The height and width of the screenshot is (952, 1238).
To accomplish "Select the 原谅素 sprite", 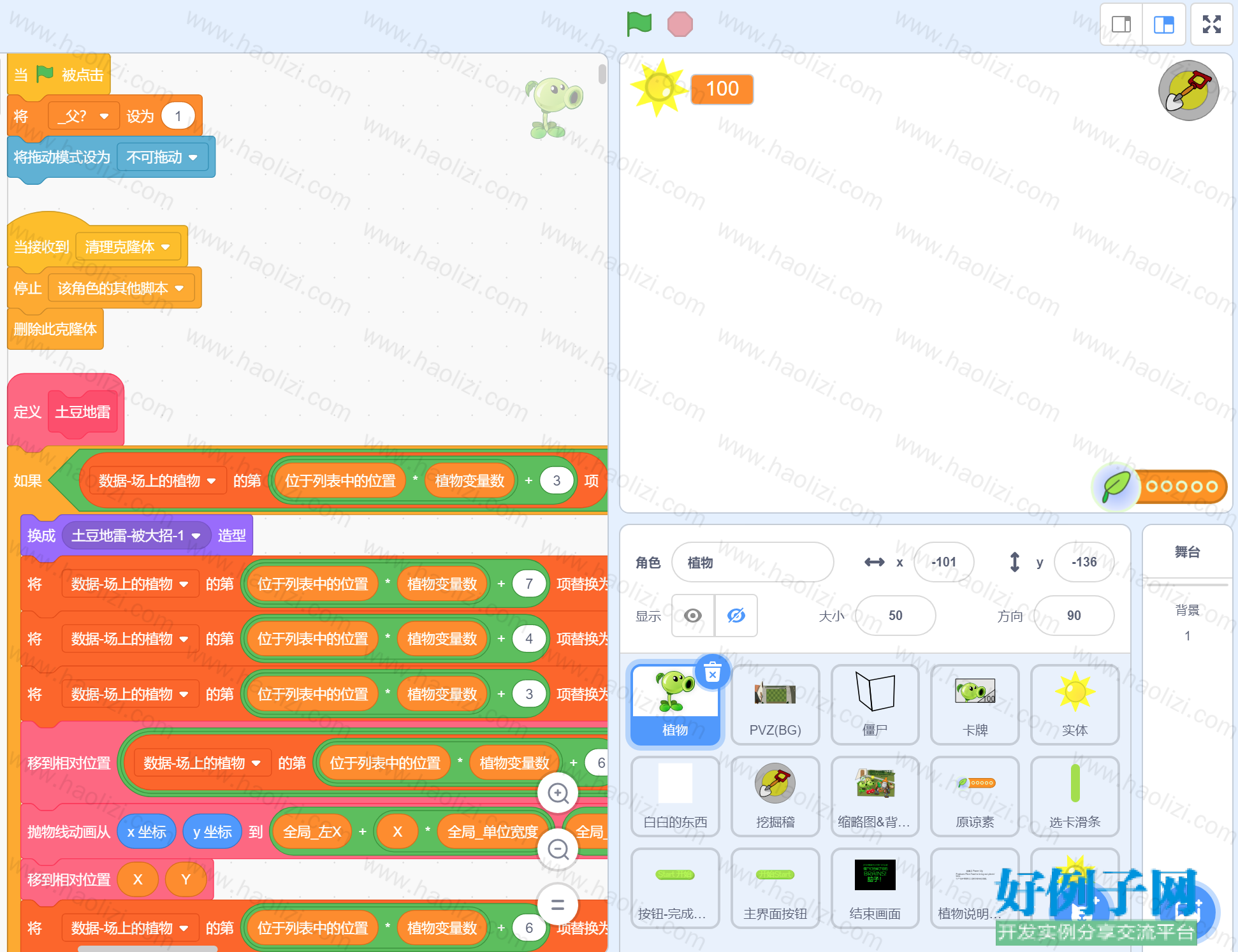I will [975, 797].
